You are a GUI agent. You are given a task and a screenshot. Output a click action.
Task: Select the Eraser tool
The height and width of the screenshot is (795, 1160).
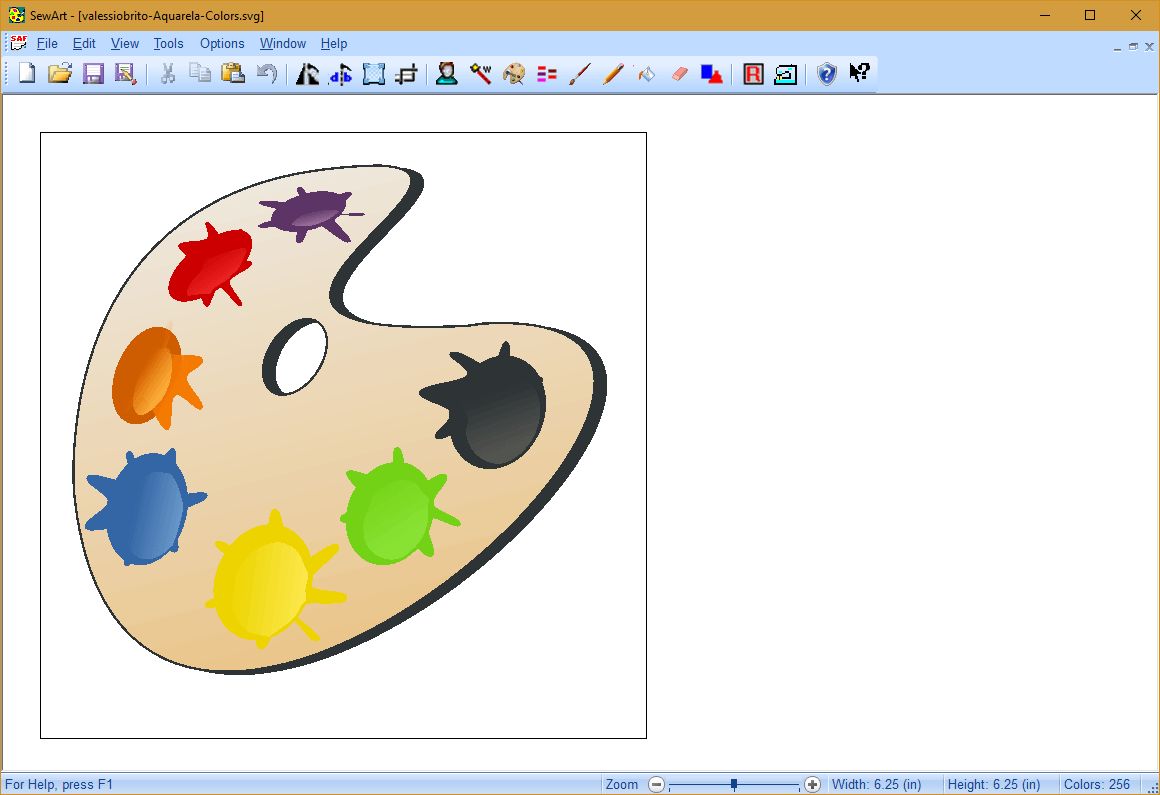(679, 73)
